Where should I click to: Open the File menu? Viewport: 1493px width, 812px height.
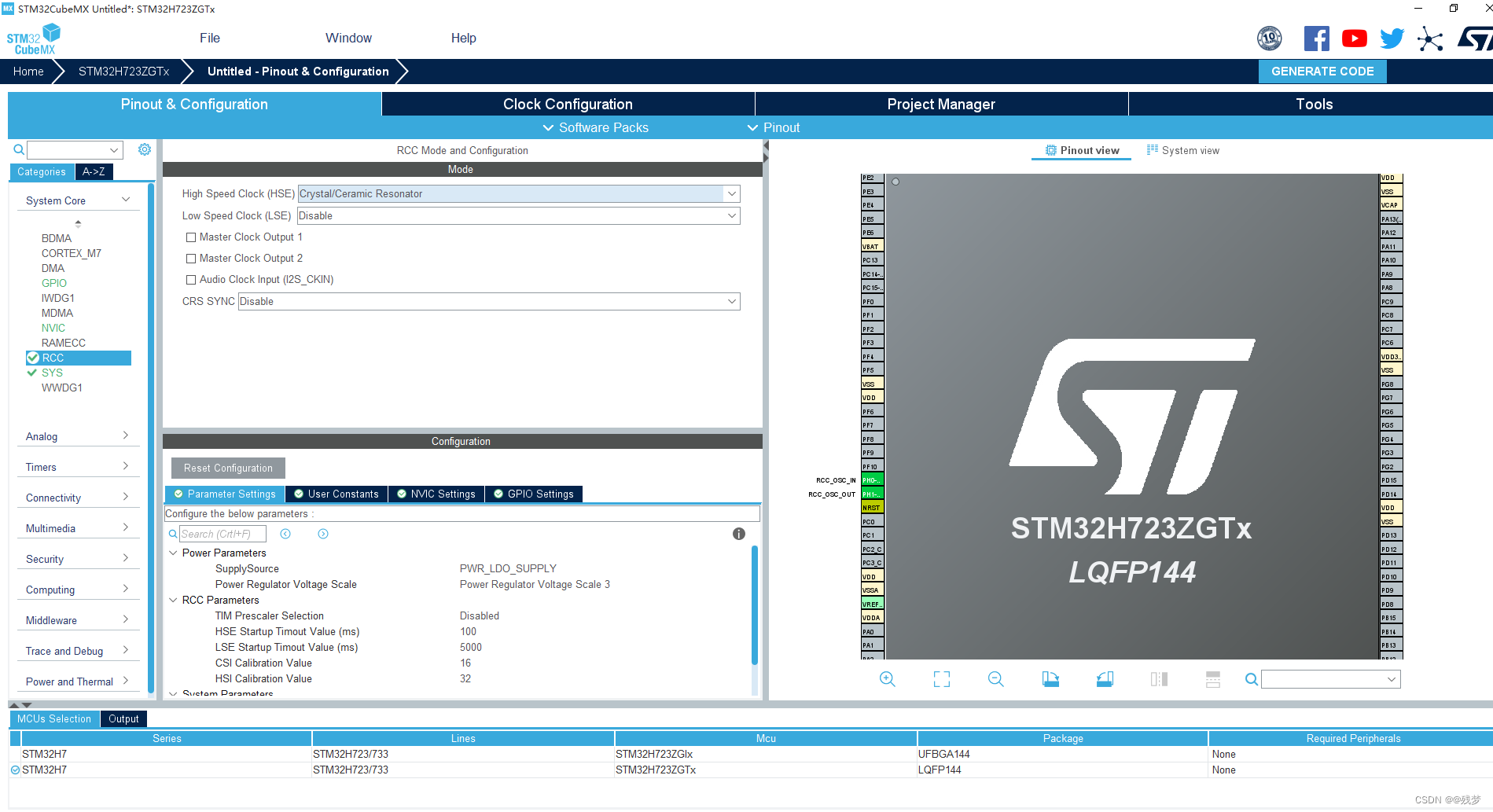point(210,38)
